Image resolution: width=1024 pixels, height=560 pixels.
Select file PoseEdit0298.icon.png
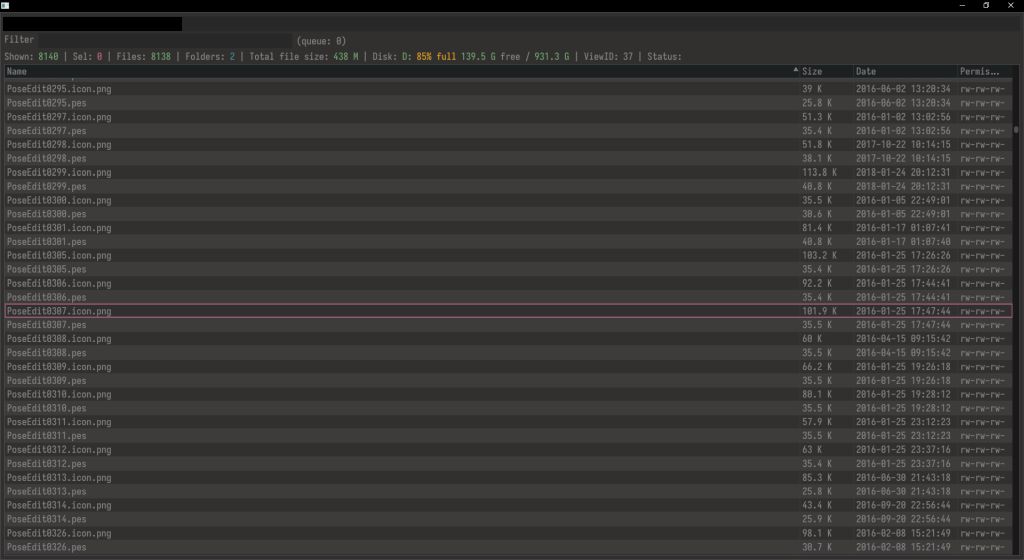tap(508, 144)
